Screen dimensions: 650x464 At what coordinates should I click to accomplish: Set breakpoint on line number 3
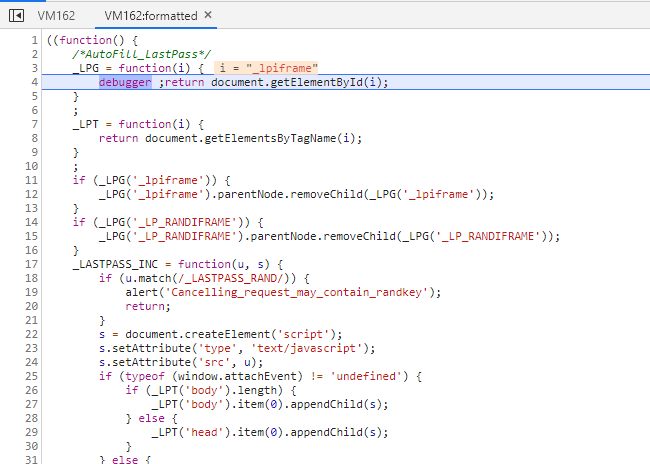(x=34, y=68)
